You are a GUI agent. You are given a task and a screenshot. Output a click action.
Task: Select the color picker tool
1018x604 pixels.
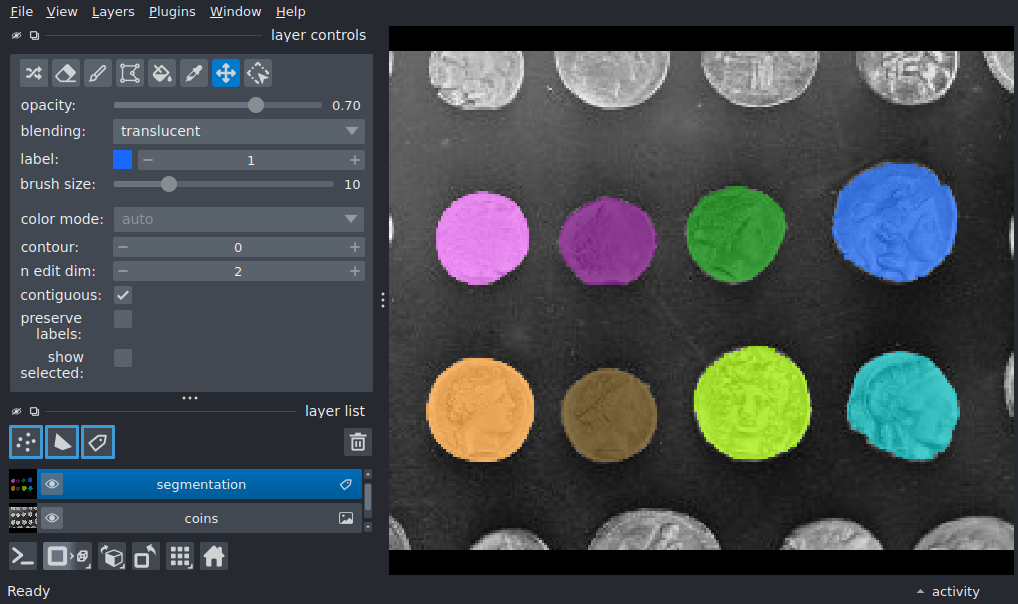[x=193, y=73]
